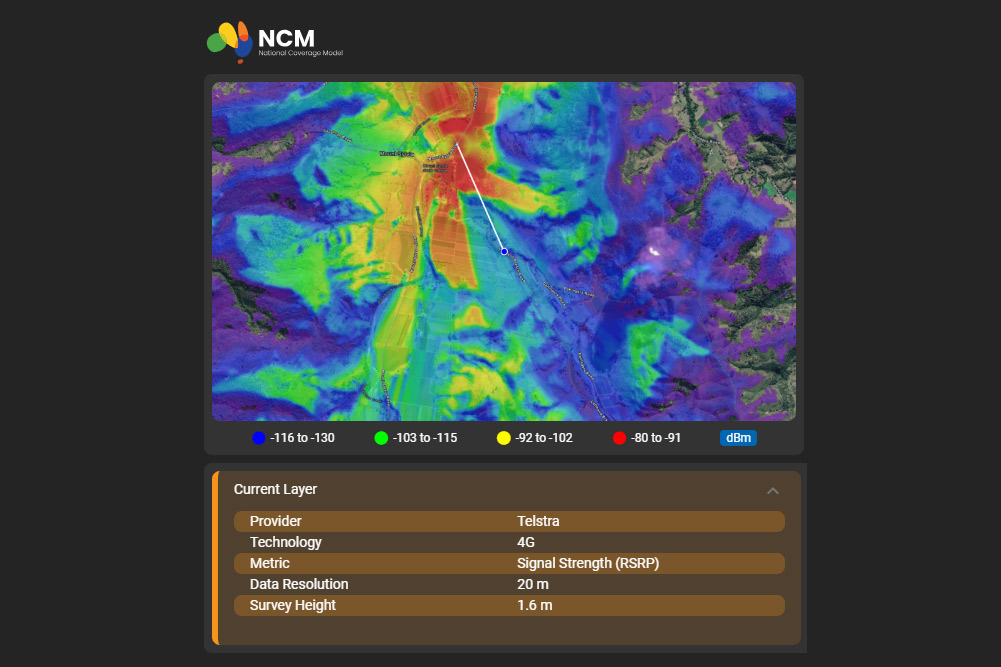The width and height of the screenshot is (1001, 667).
Task: Click the green -103 to -115 legend dot
Action: point(381,437)
